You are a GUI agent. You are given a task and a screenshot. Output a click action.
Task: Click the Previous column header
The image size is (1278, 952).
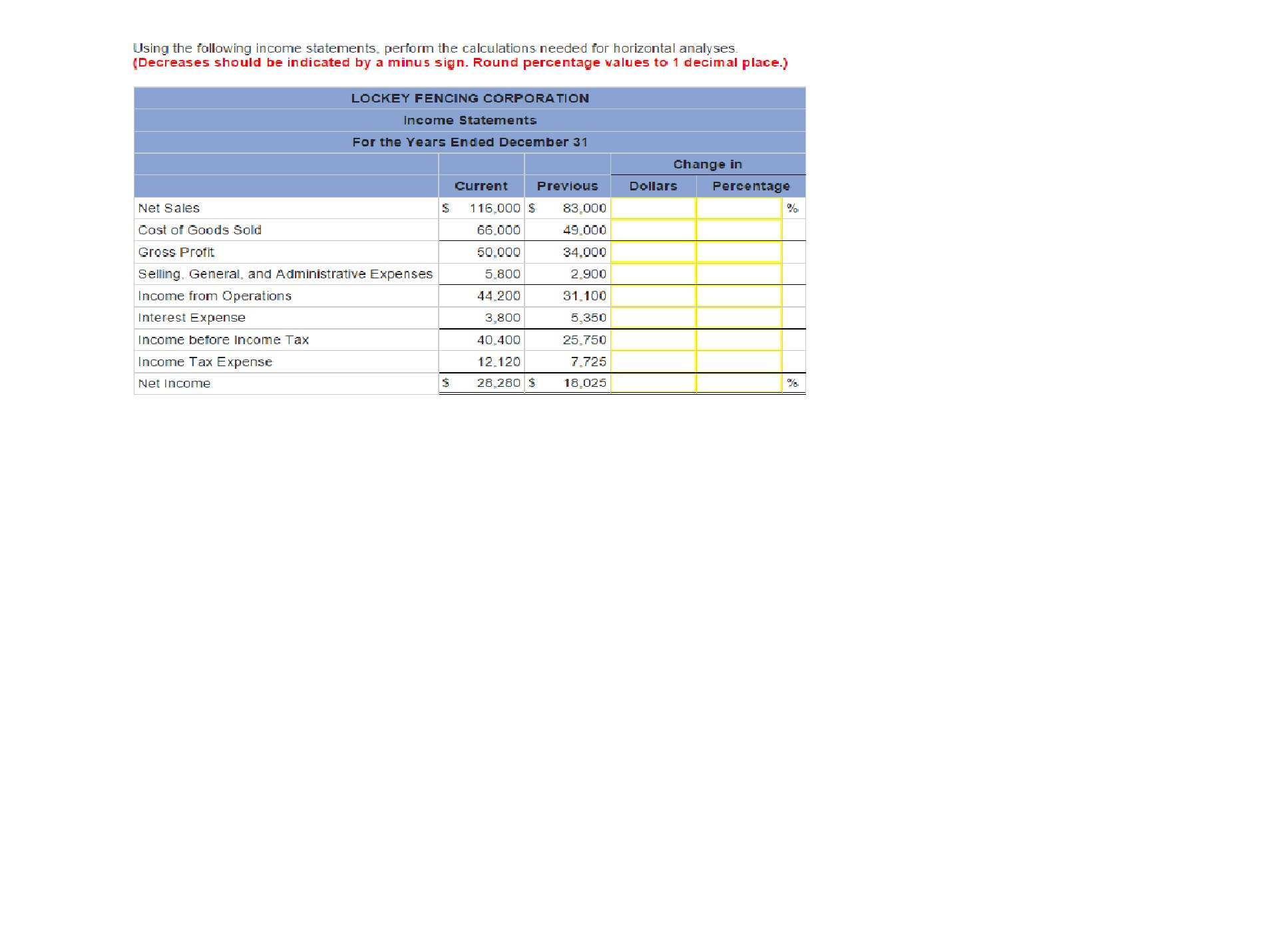point(567,186)
